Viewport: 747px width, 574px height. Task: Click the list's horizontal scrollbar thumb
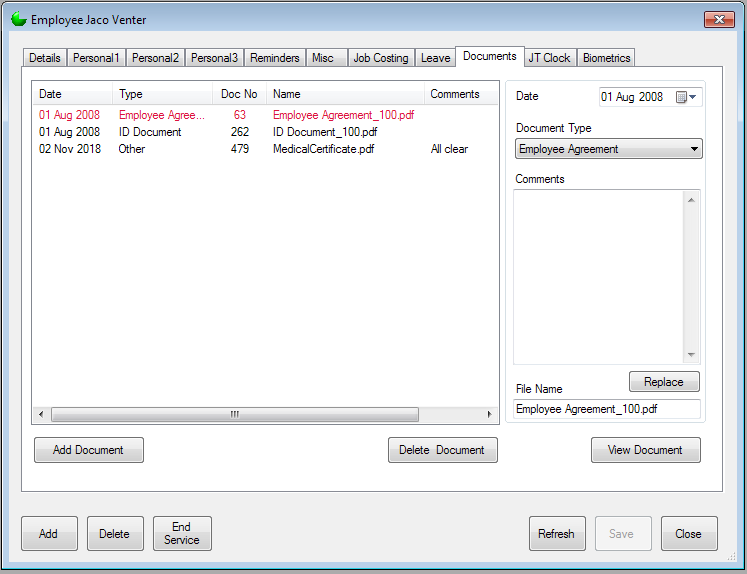[x=235, y=414]
